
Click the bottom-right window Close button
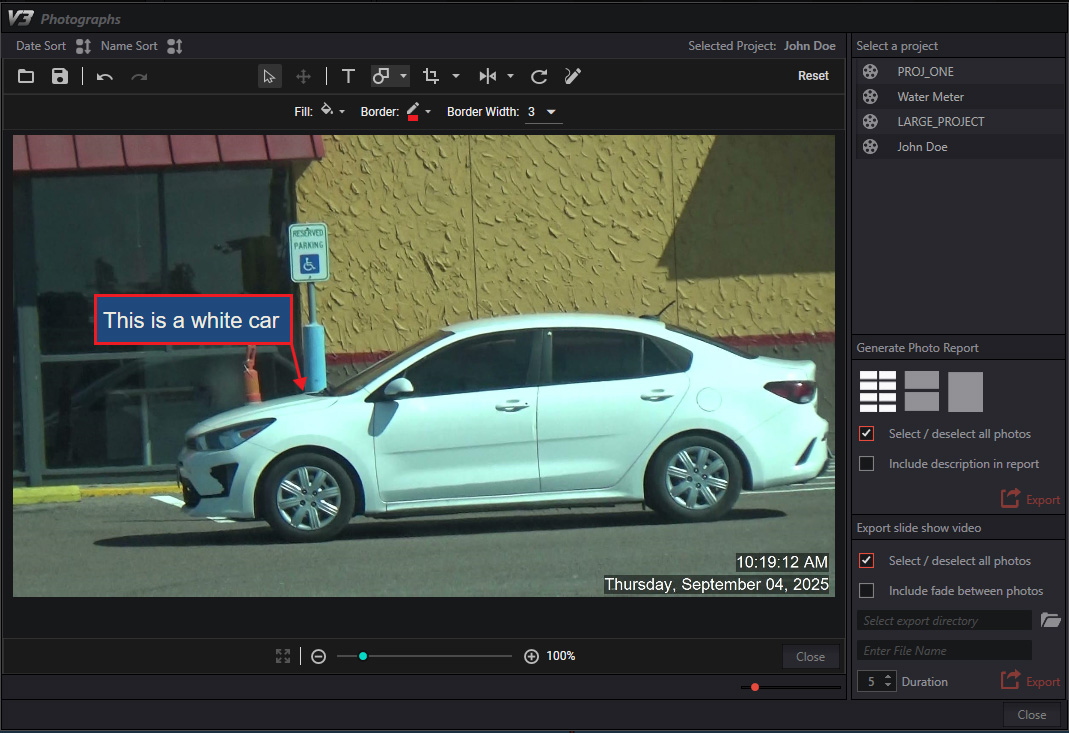tap(1032, 715)
